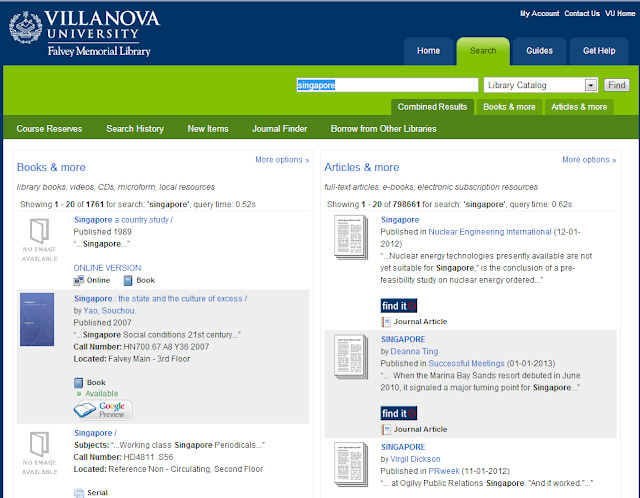This screenshot has height=498, width=640.
Task: Open the Get Help tab
Action: [599, 51]
